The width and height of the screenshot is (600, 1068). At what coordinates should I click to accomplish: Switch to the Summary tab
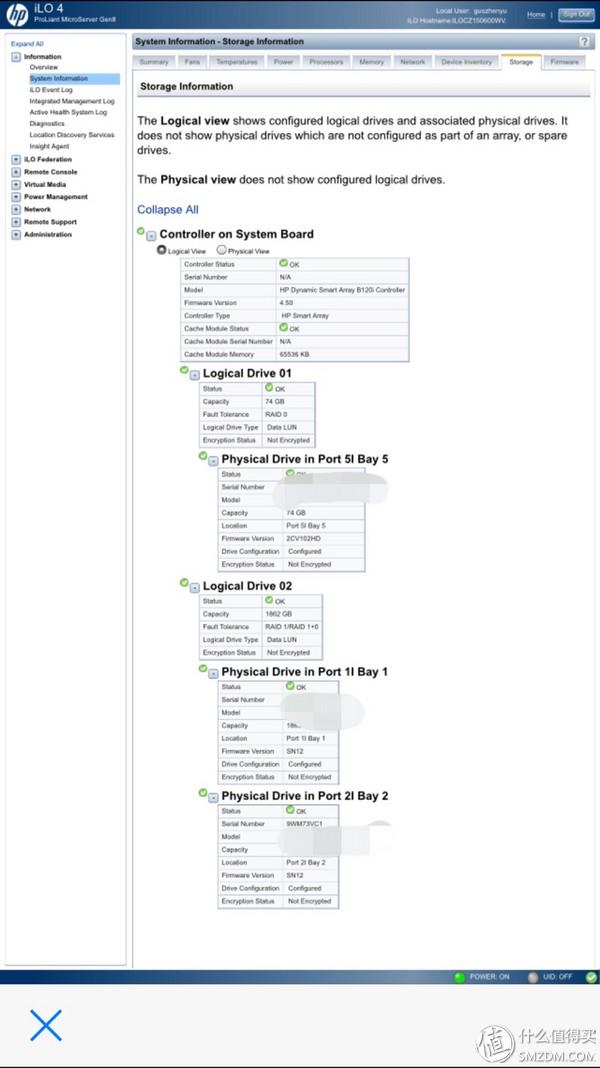click(154, 62)
